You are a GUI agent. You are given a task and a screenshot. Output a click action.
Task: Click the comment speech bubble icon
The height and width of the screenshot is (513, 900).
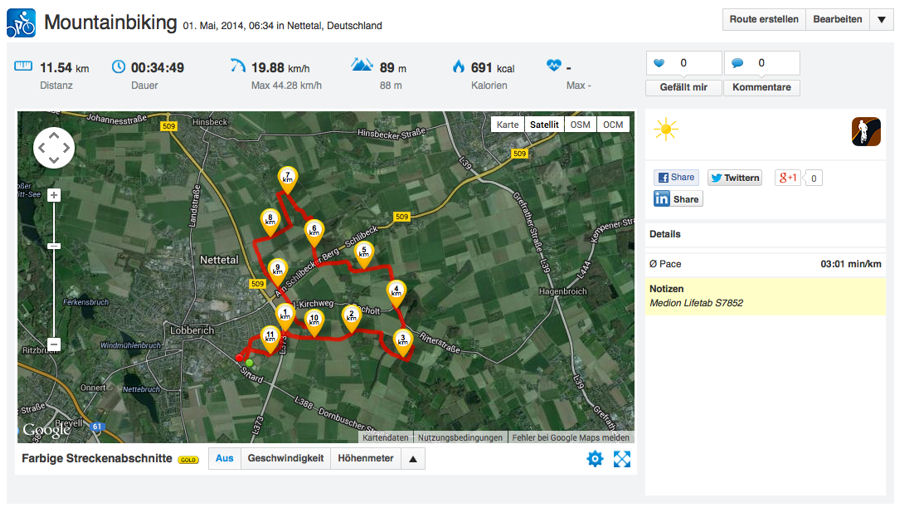[738, 63]
